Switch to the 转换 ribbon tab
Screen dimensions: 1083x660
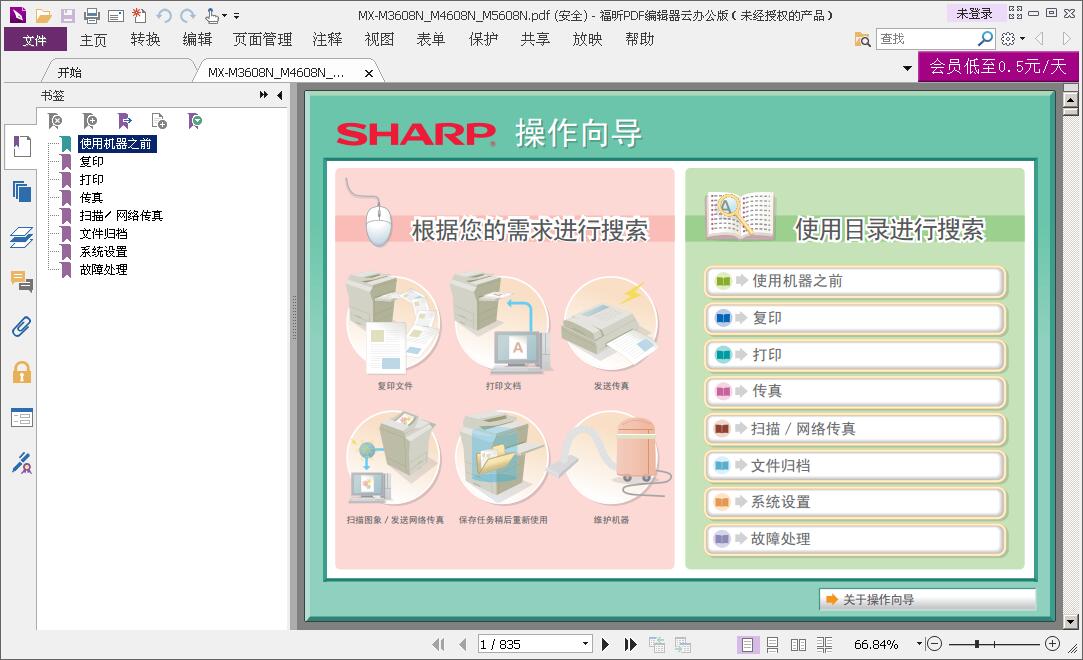pyautogui.click(x=145, y=39)
